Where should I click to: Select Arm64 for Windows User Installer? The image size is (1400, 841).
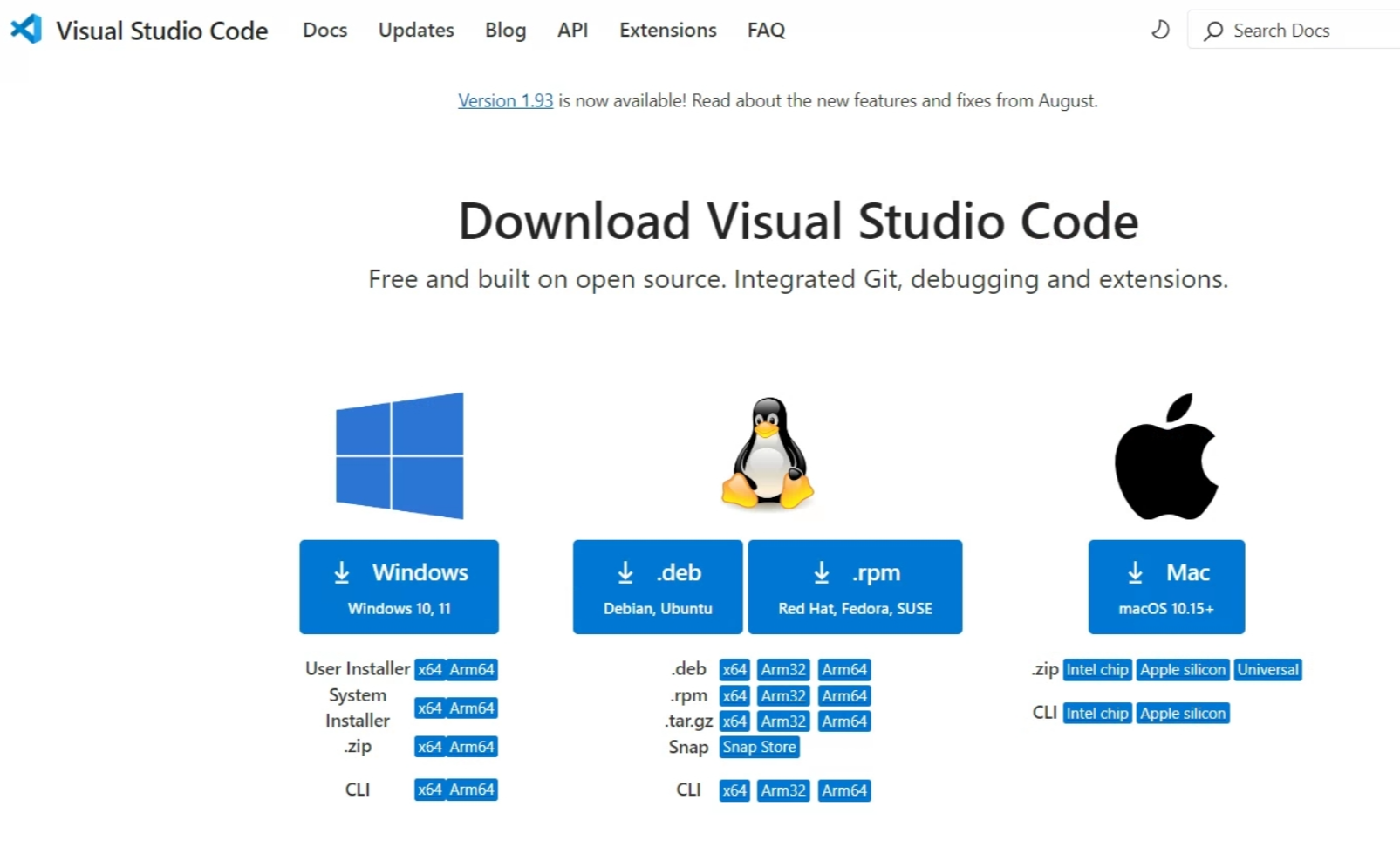472,670
